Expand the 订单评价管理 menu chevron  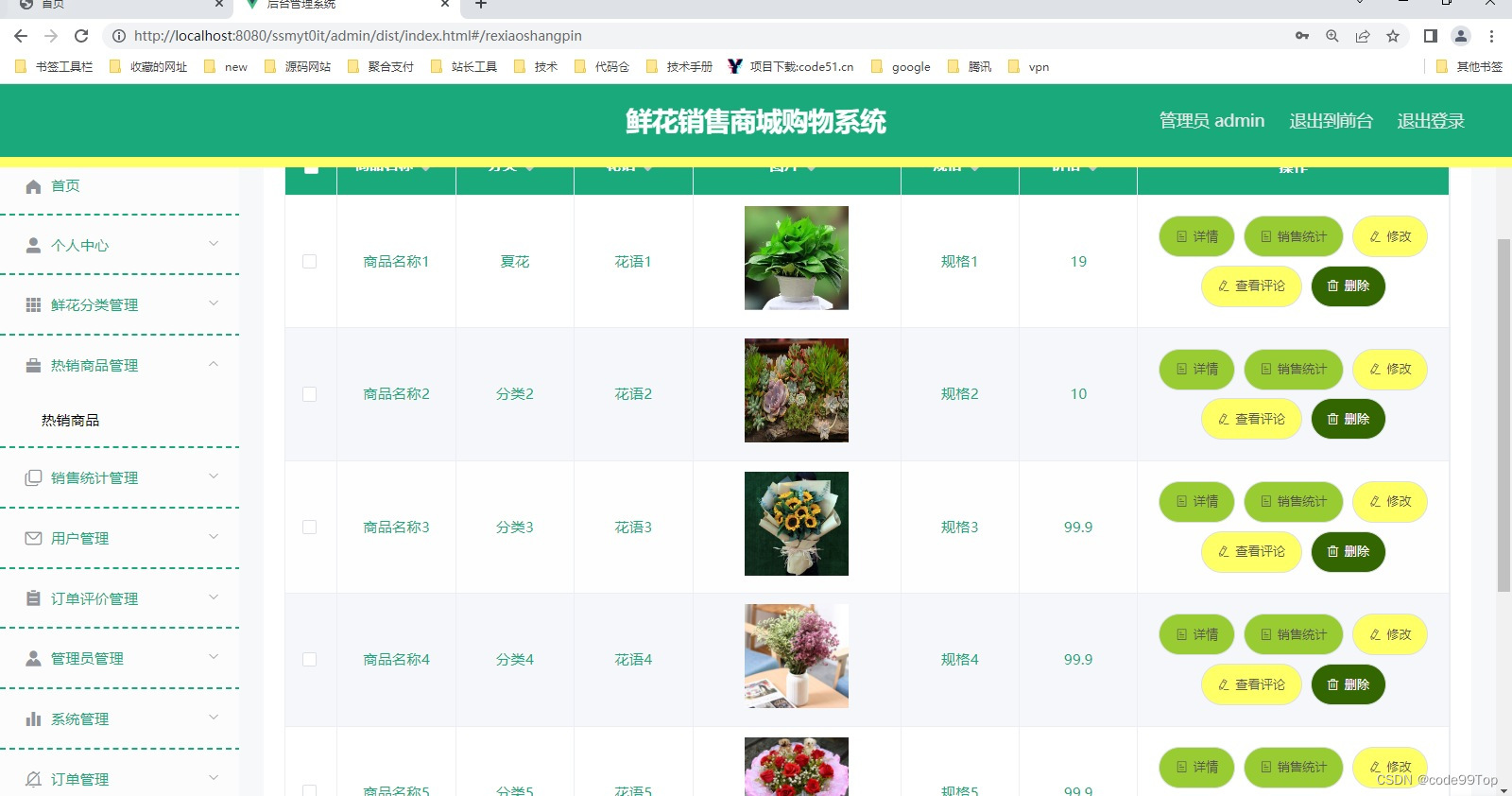point(214,597)
